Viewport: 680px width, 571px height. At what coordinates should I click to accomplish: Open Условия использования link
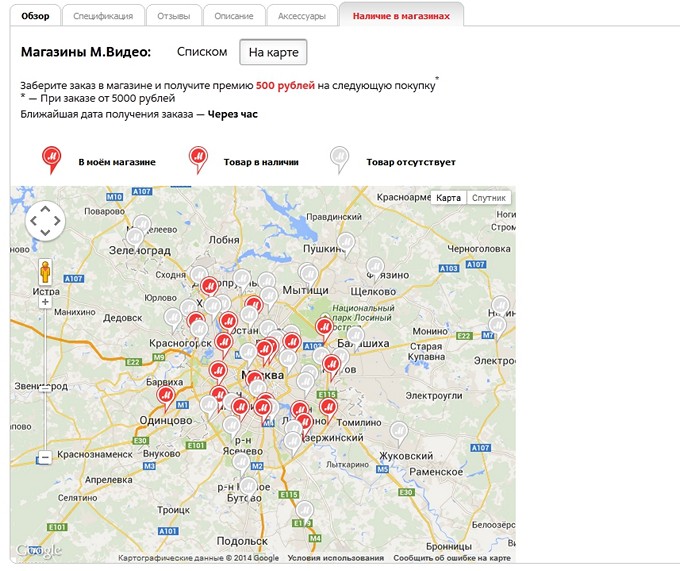pyautogui.click(x=336, y=558)
